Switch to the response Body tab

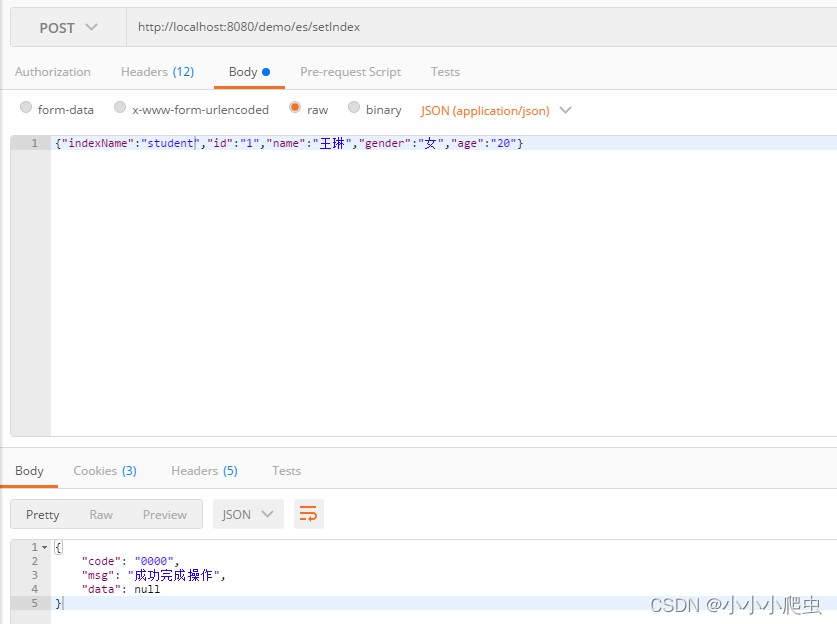(29, 471)
